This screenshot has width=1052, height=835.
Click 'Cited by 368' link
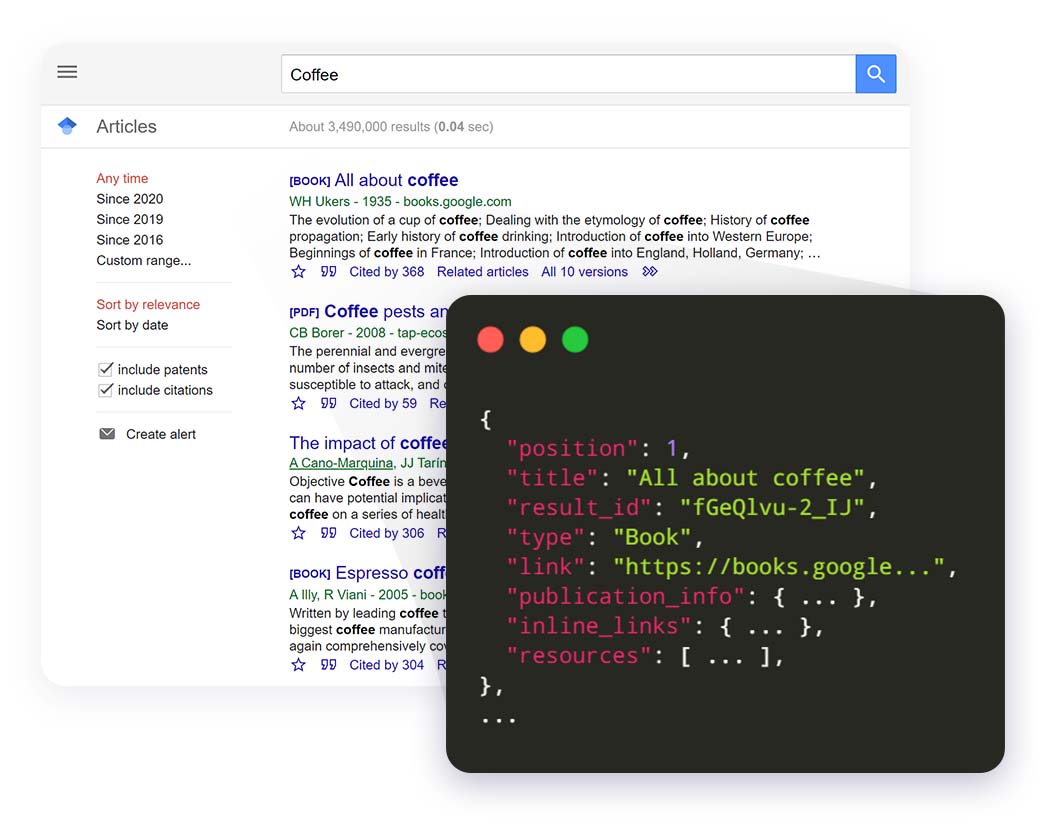[386, 272]
